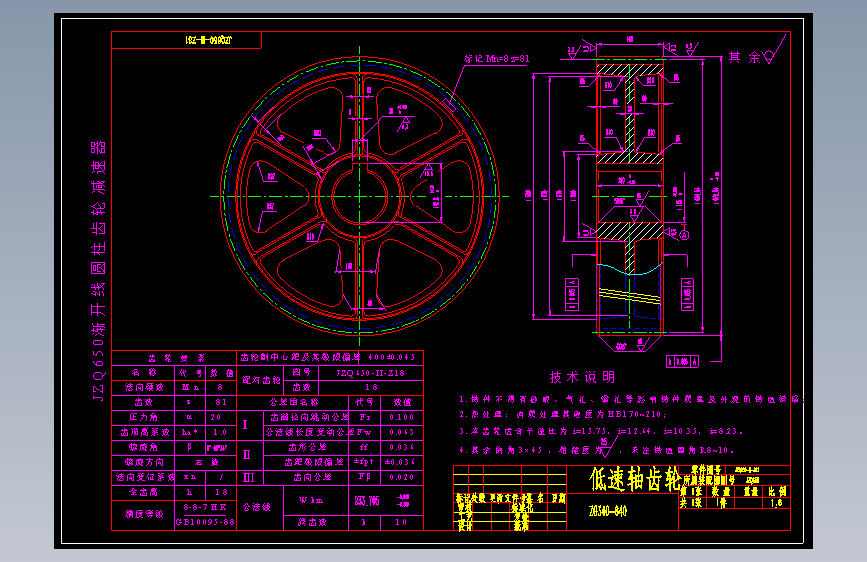The height and width of the screenshot is (562, 867).
Task: Select the Wkm symbol cell
Action: [x=316, y=501]
